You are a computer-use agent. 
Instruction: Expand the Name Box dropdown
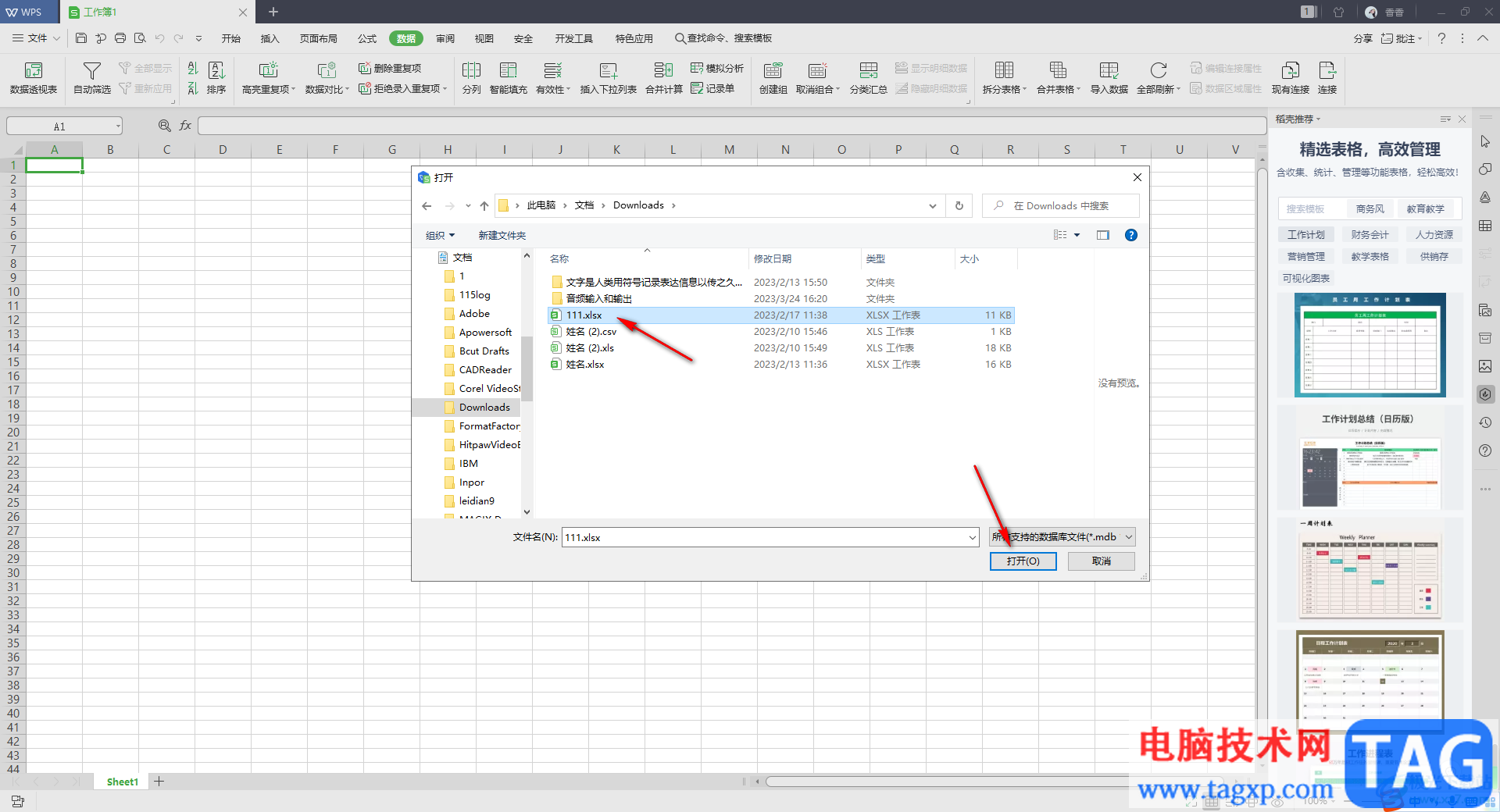pyautogui.click(x=118, y=126)
